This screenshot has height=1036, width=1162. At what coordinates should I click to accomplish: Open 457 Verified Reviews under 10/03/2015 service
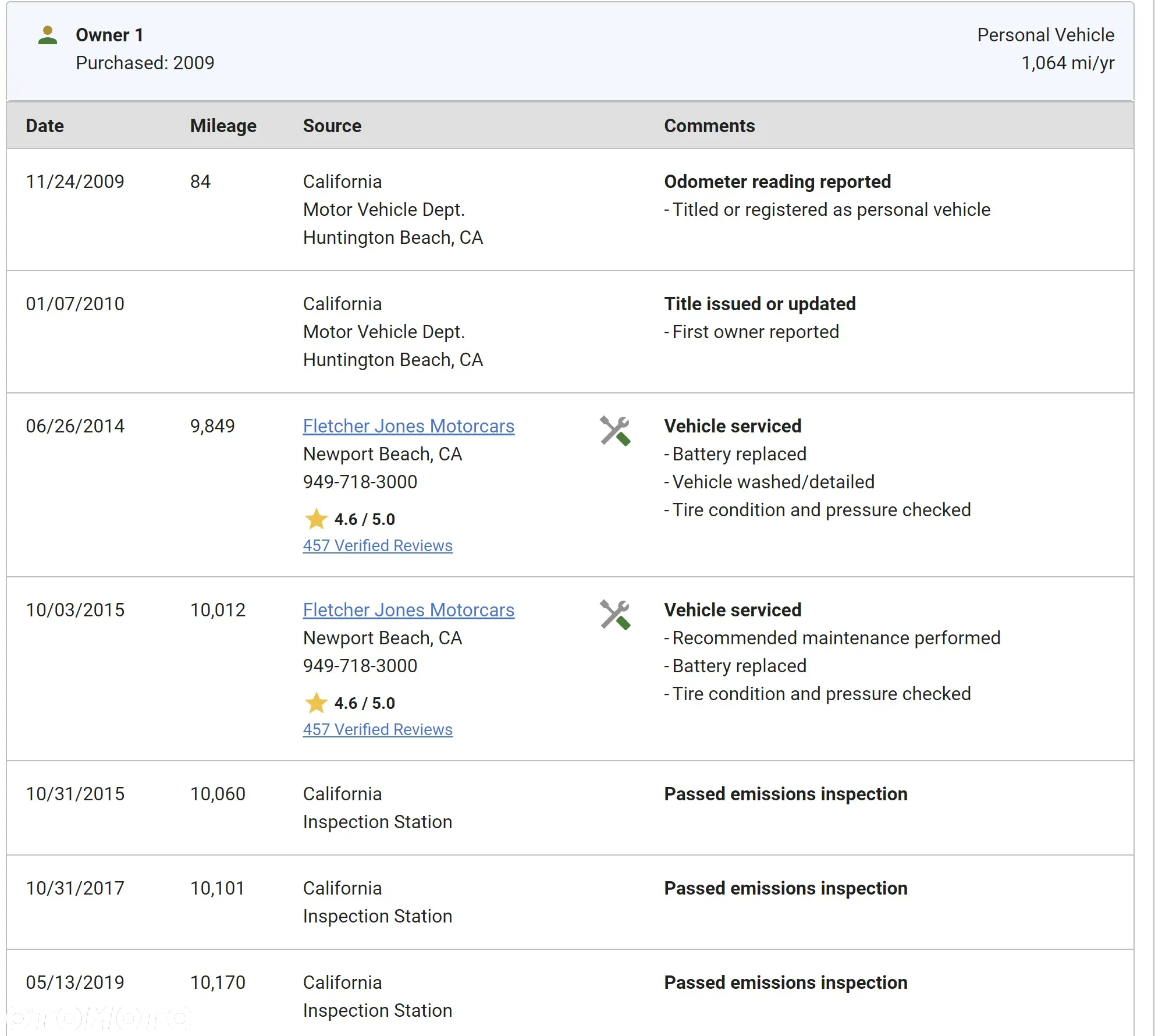[378, 729]
